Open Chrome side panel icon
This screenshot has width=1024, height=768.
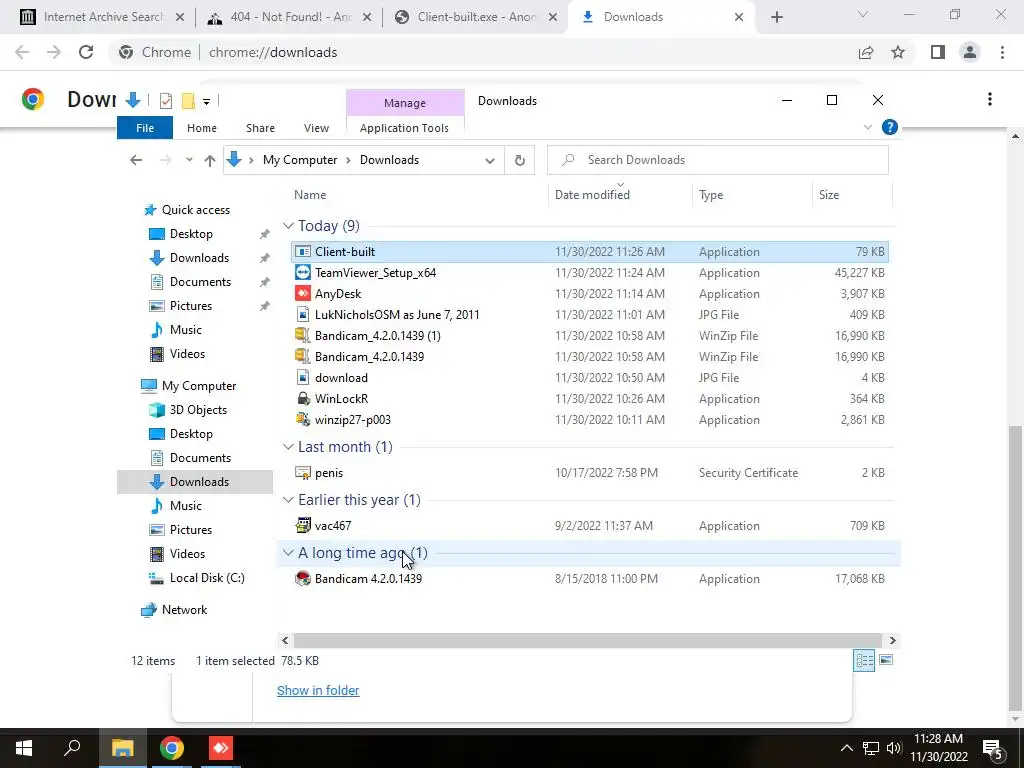[938, 52]
